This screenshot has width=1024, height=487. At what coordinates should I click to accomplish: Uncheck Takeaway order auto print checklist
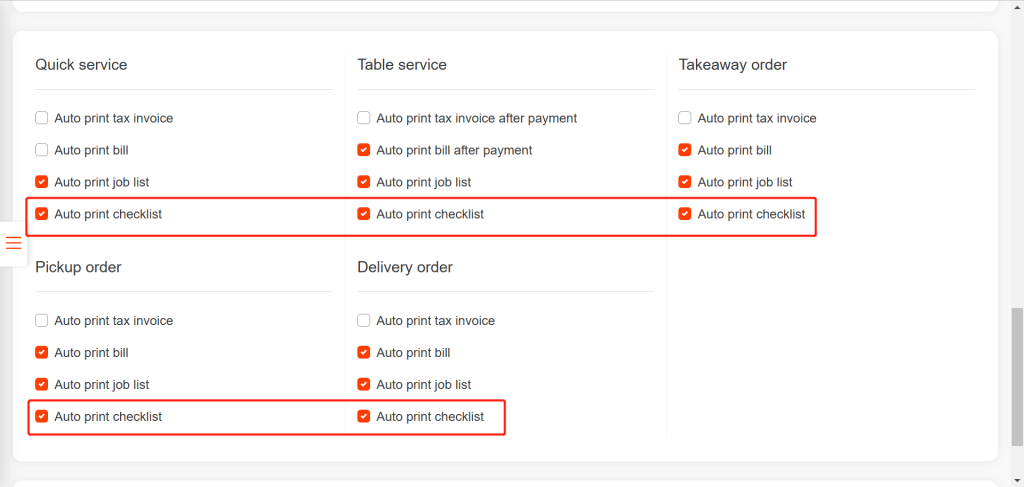point(685,214)
